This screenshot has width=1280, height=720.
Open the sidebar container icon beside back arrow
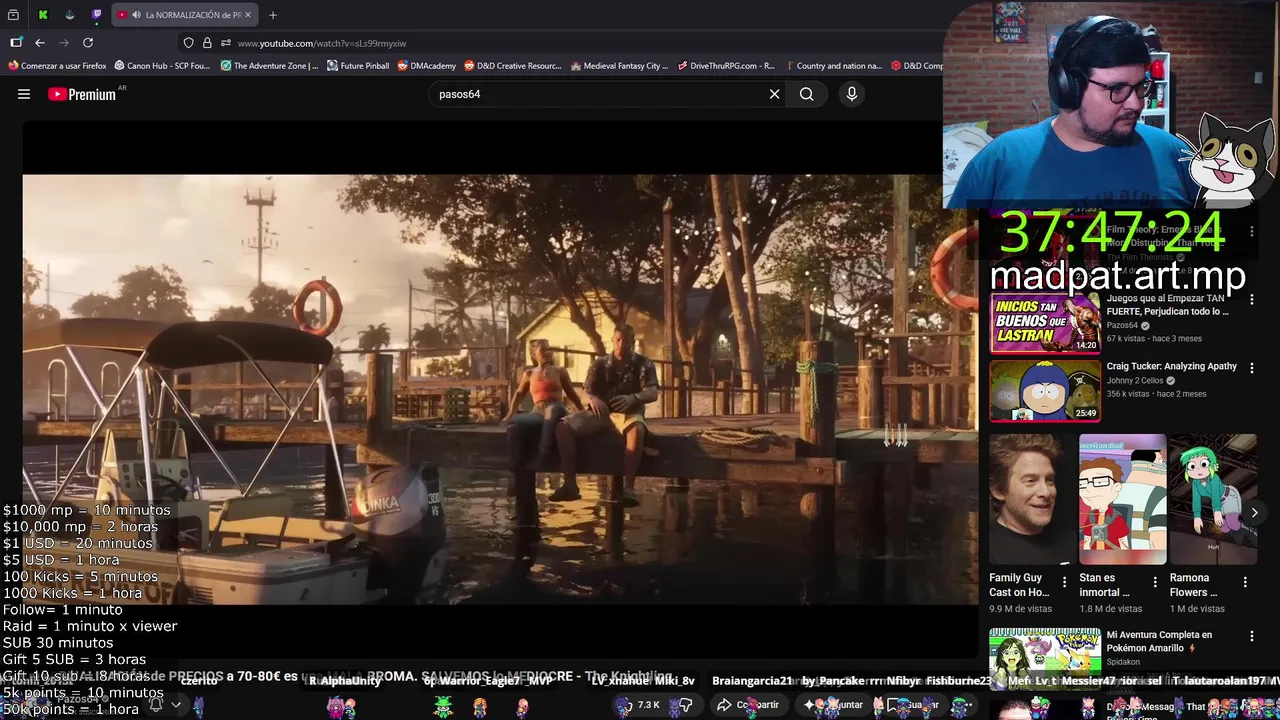pyautogui.click(x=16, y=43)
